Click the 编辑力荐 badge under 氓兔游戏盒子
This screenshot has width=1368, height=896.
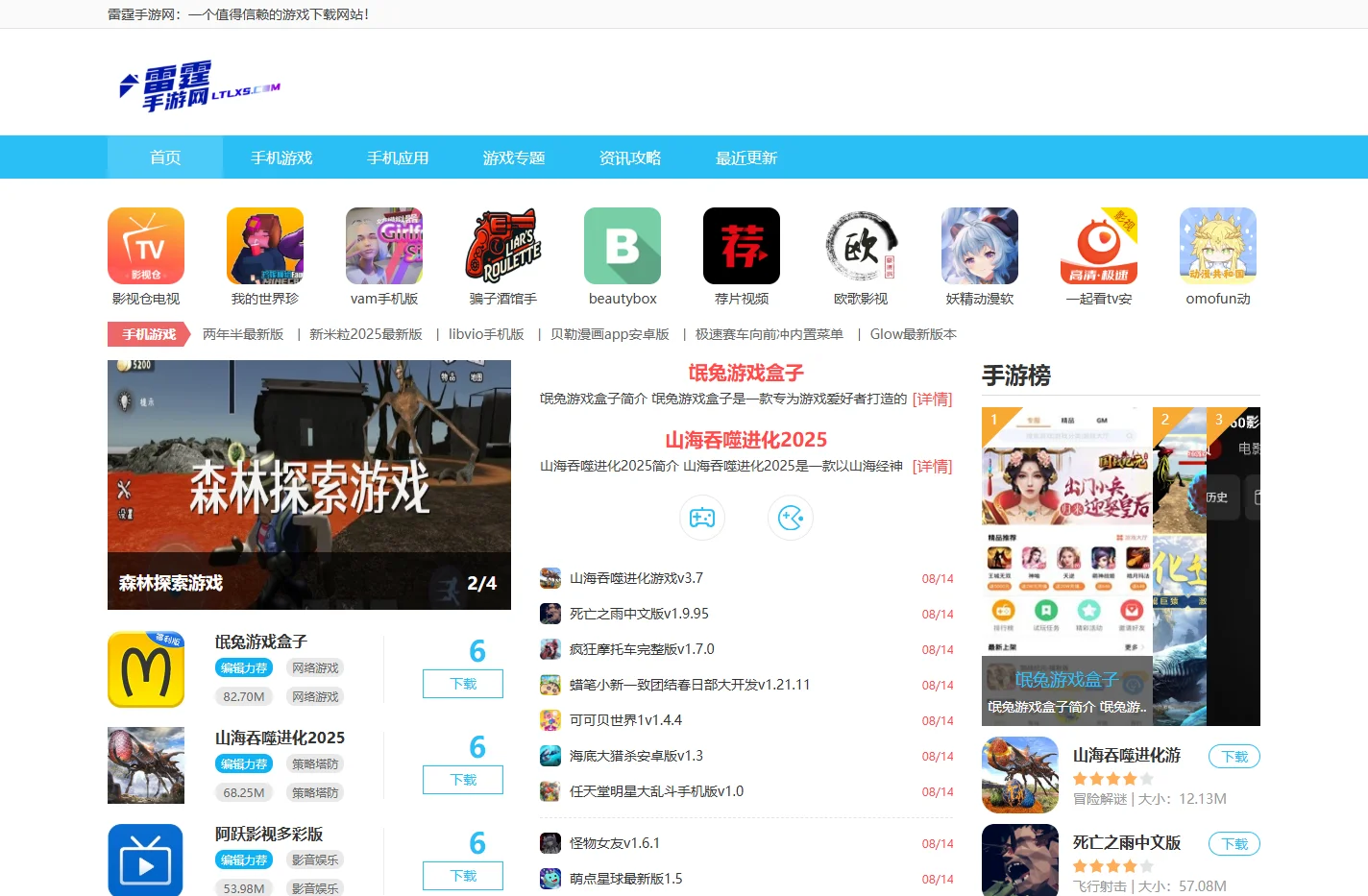pos(244,667)
